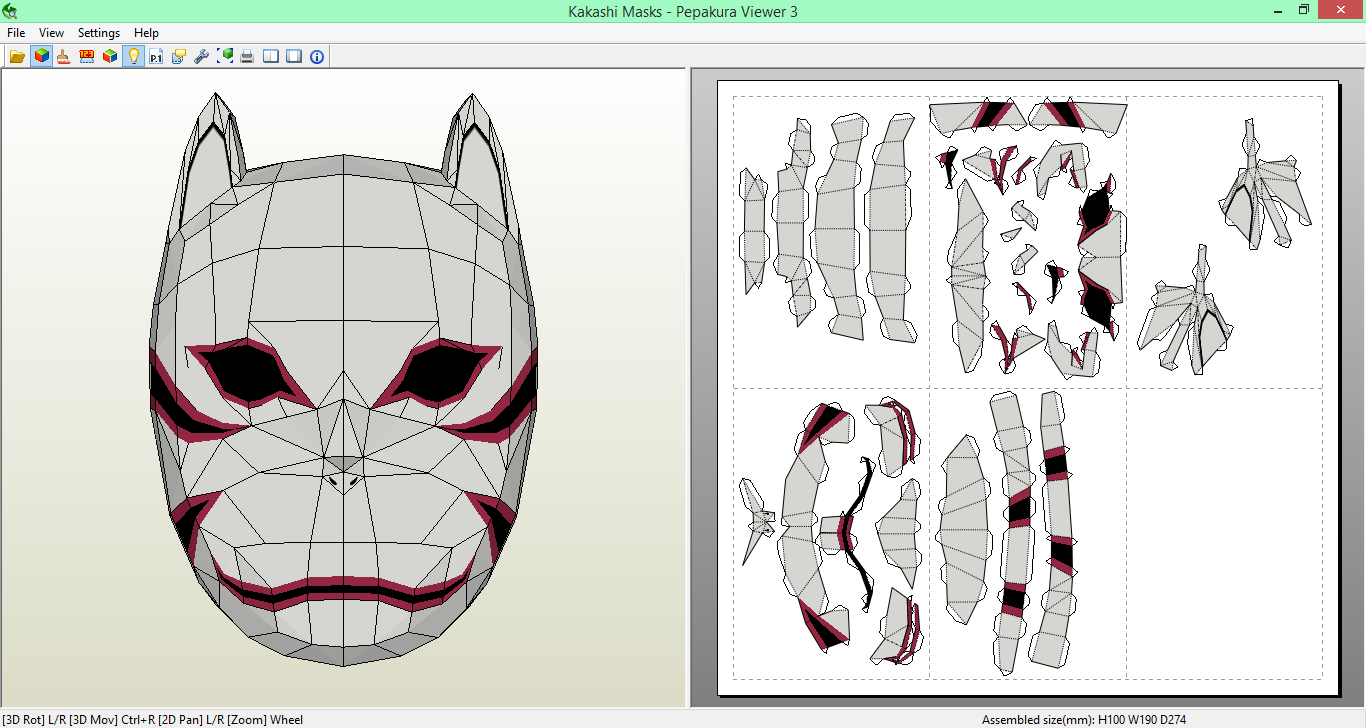Open the Settings menu
Image resolution: width=1366 pixels, height=728 pixels.
tap(99, 33)
